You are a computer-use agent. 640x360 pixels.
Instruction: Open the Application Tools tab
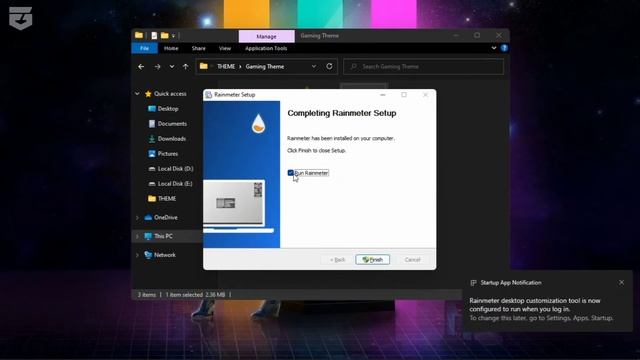tap(266, 48)
